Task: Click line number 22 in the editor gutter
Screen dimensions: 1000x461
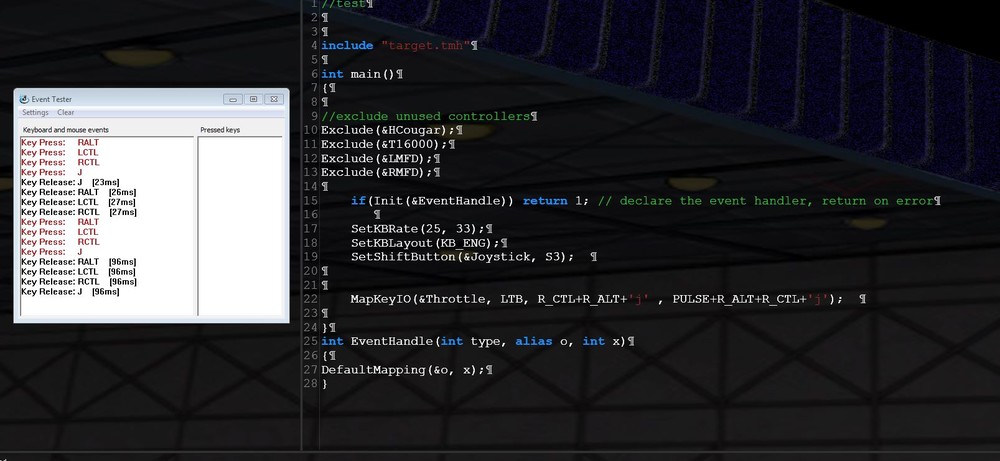Action: tap(311, 299)
